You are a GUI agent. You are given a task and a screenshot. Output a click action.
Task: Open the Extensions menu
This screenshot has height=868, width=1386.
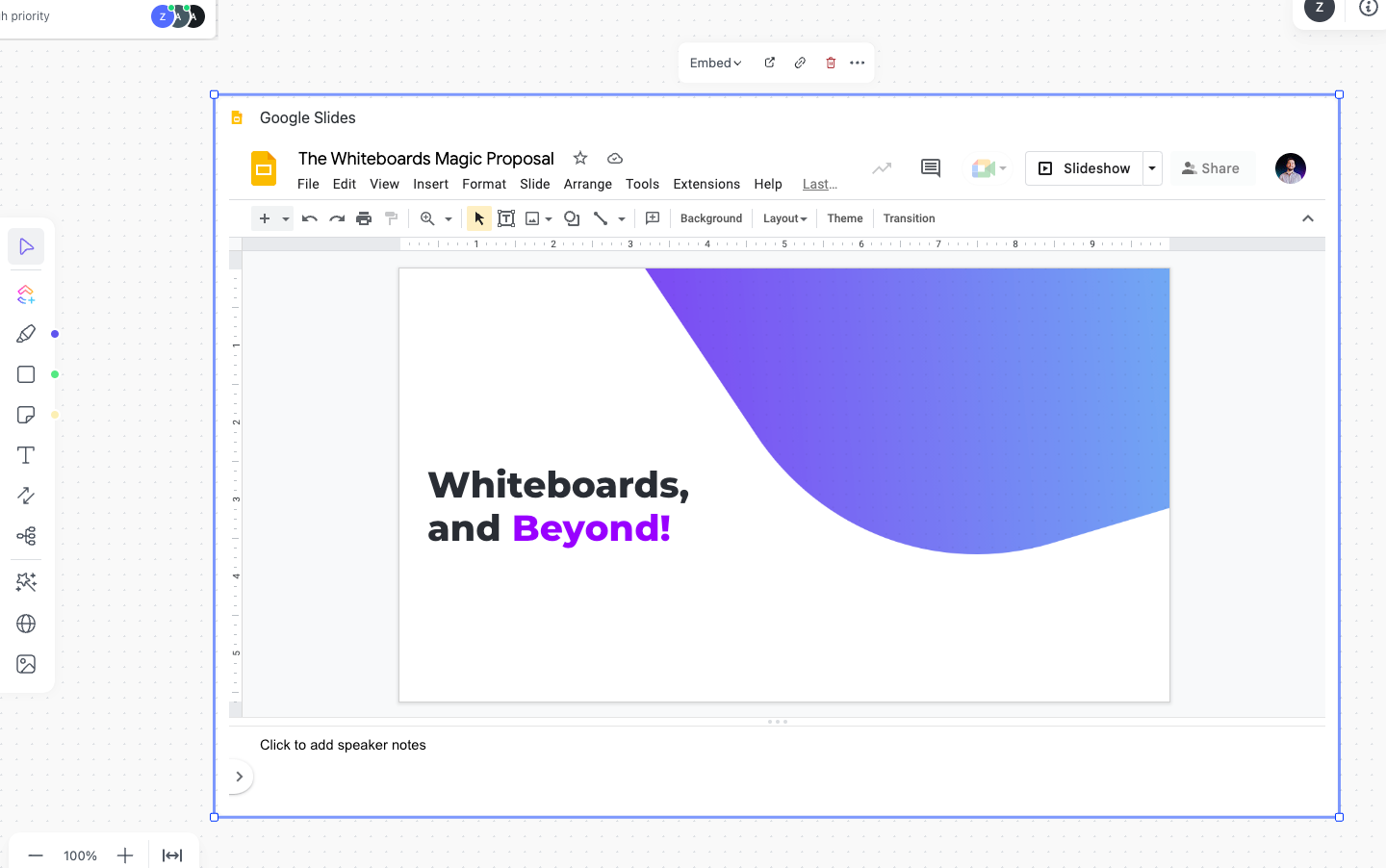[x=706, y=184]
